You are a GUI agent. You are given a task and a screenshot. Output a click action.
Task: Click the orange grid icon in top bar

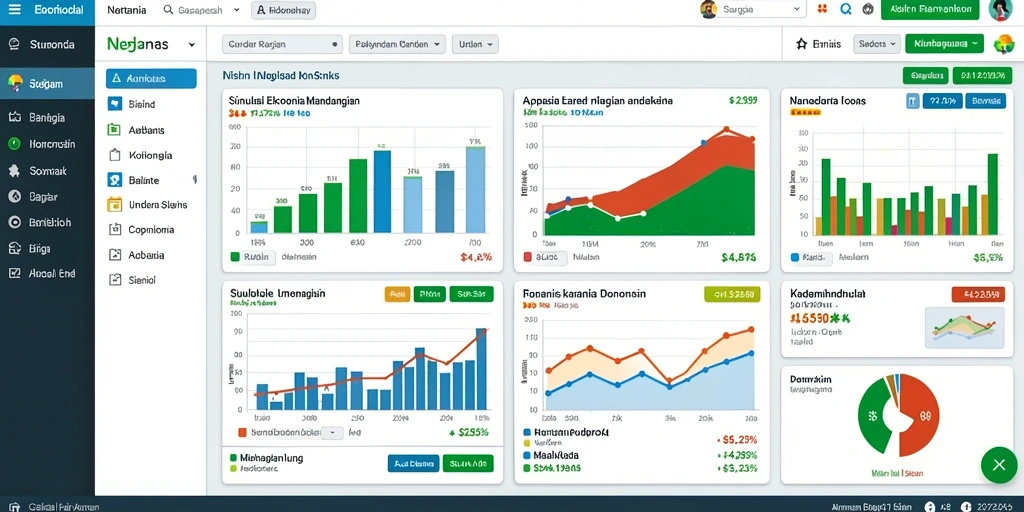click(822, 9)
